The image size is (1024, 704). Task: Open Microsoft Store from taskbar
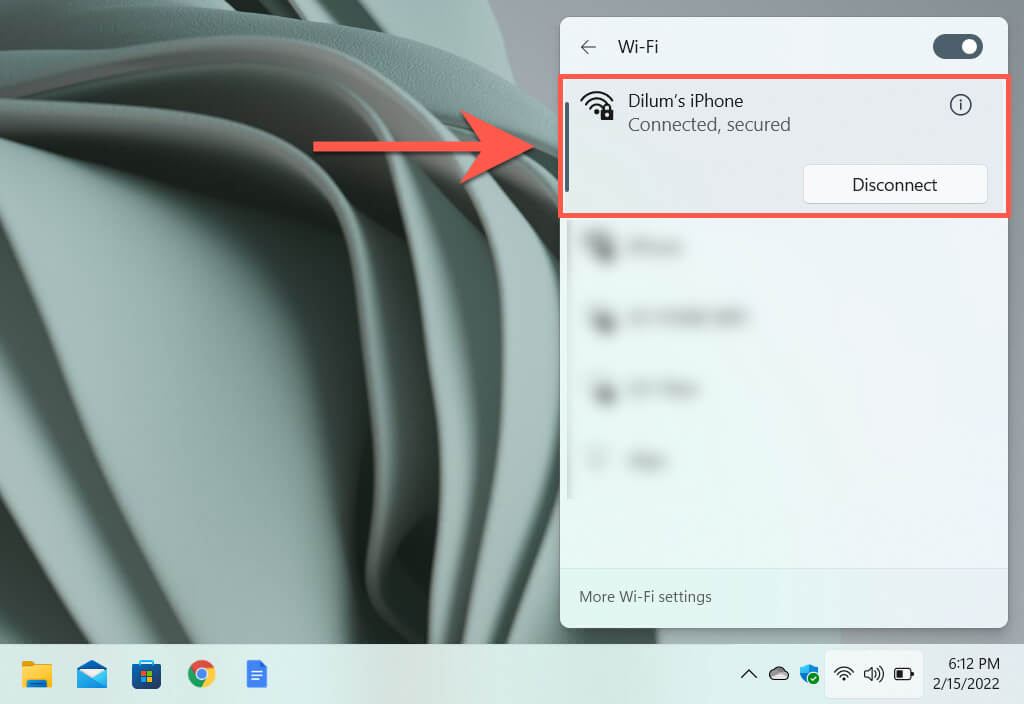click(x=146, y=674)
